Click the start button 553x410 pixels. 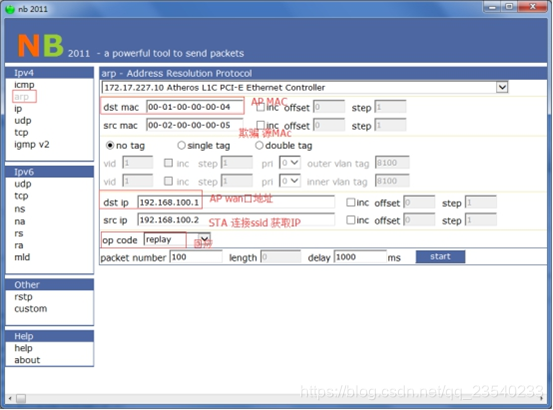coord(440,257)
